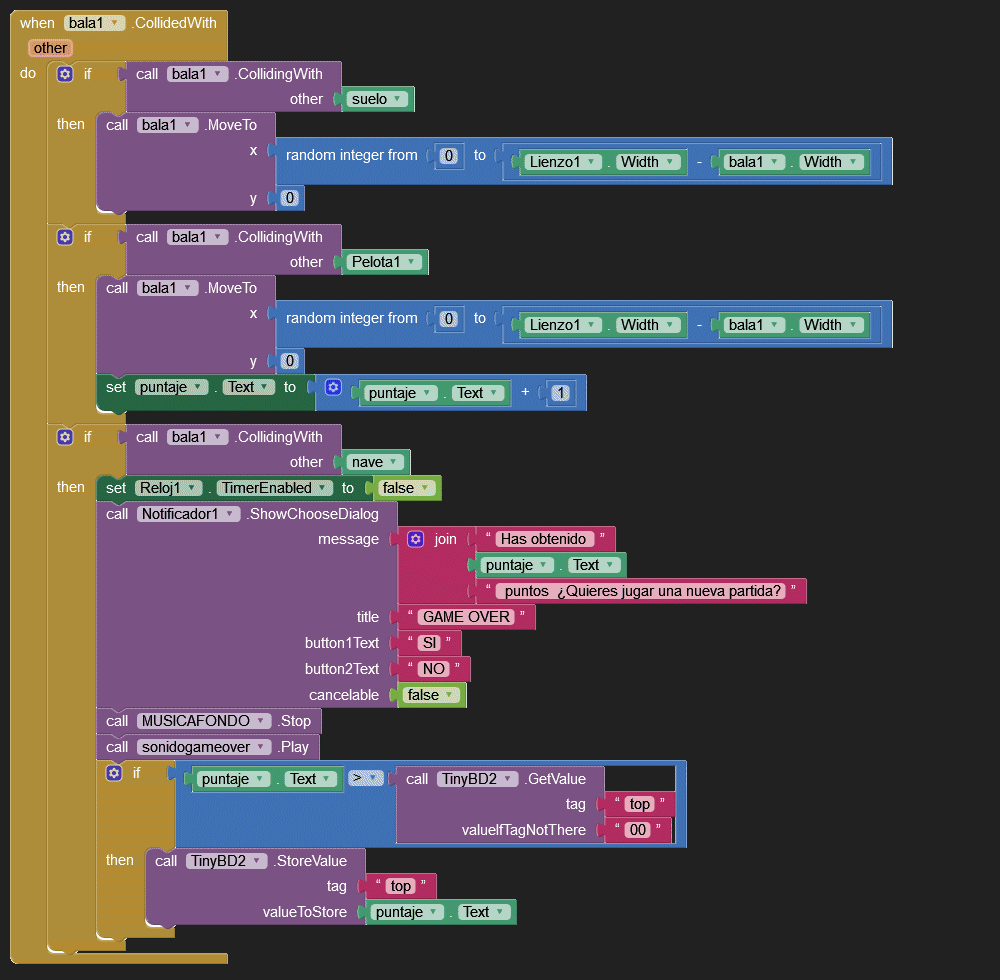Edit the NO button2Text string
Screen dimensions: 1000x980
point(434,669)
